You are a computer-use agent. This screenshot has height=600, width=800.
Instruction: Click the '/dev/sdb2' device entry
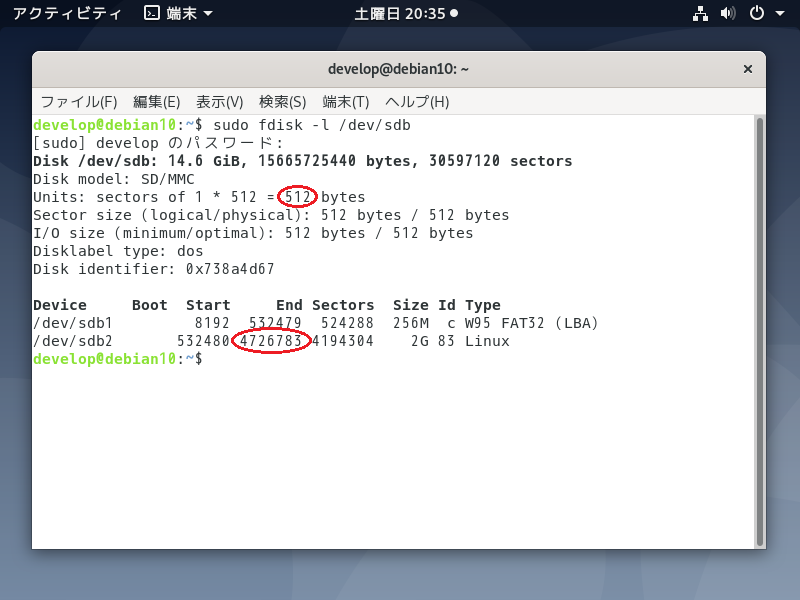pyautogui.click(x=73, y=341)
